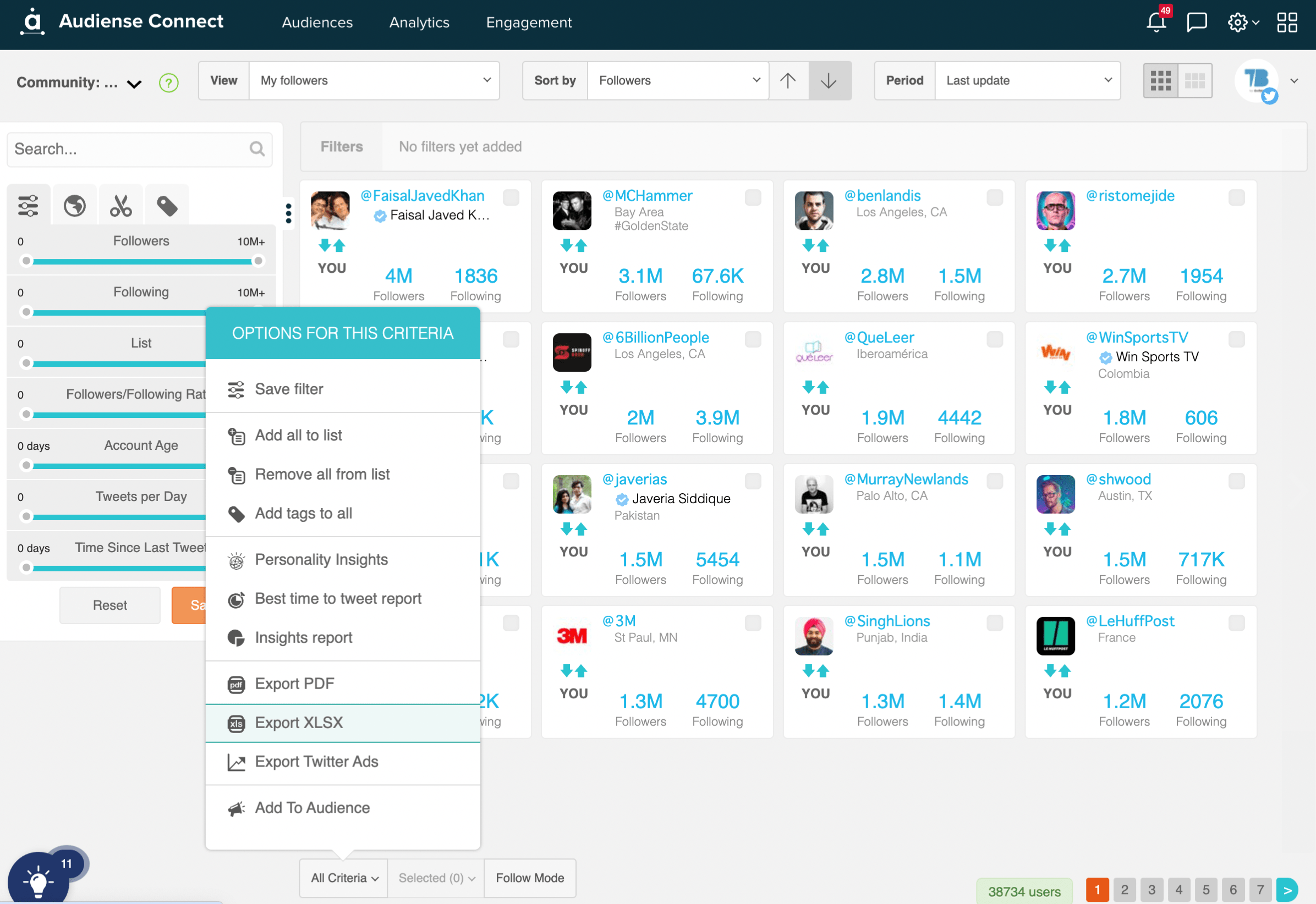Select the benlandis card checkbox
Screen dimensions: 1316x904
[x=995, y=197]
